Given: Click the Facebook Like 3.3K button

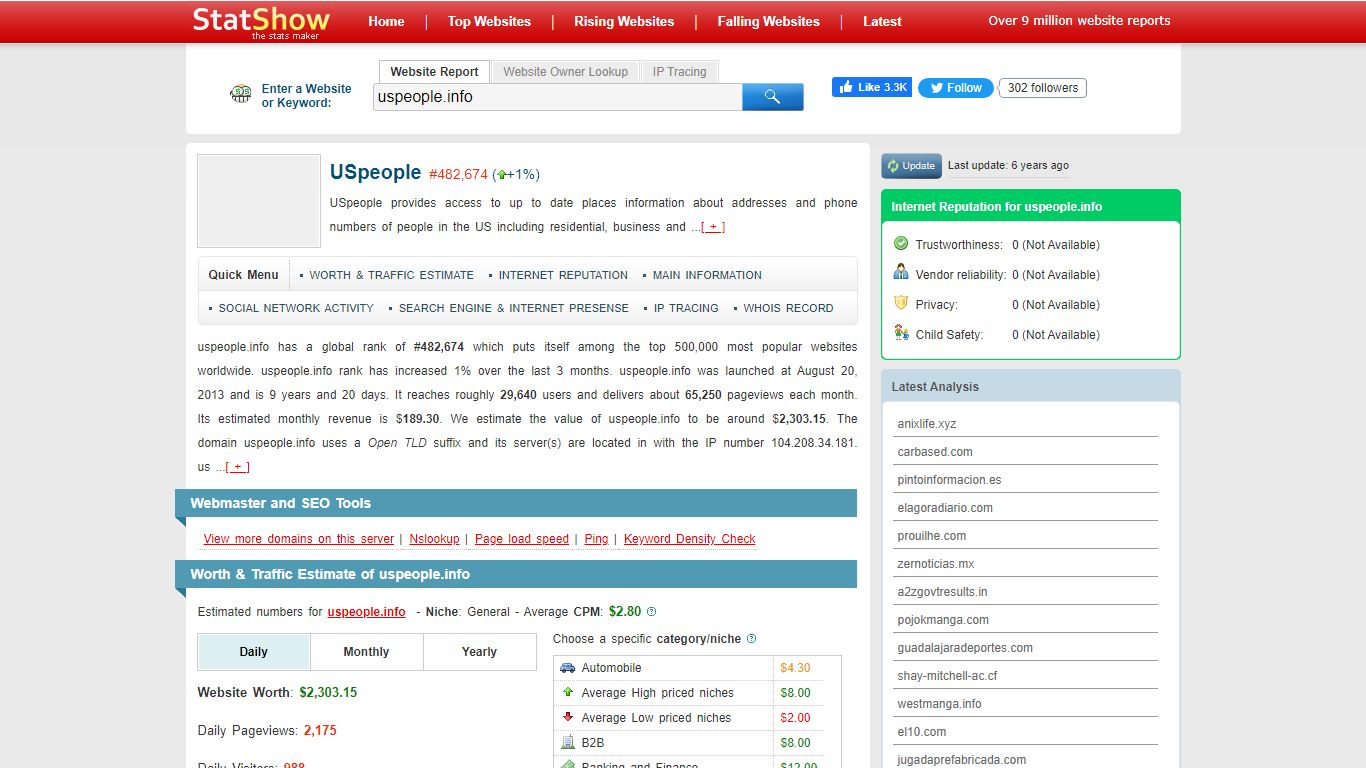Looking at the screenshot, I should (x=871, y=87).
